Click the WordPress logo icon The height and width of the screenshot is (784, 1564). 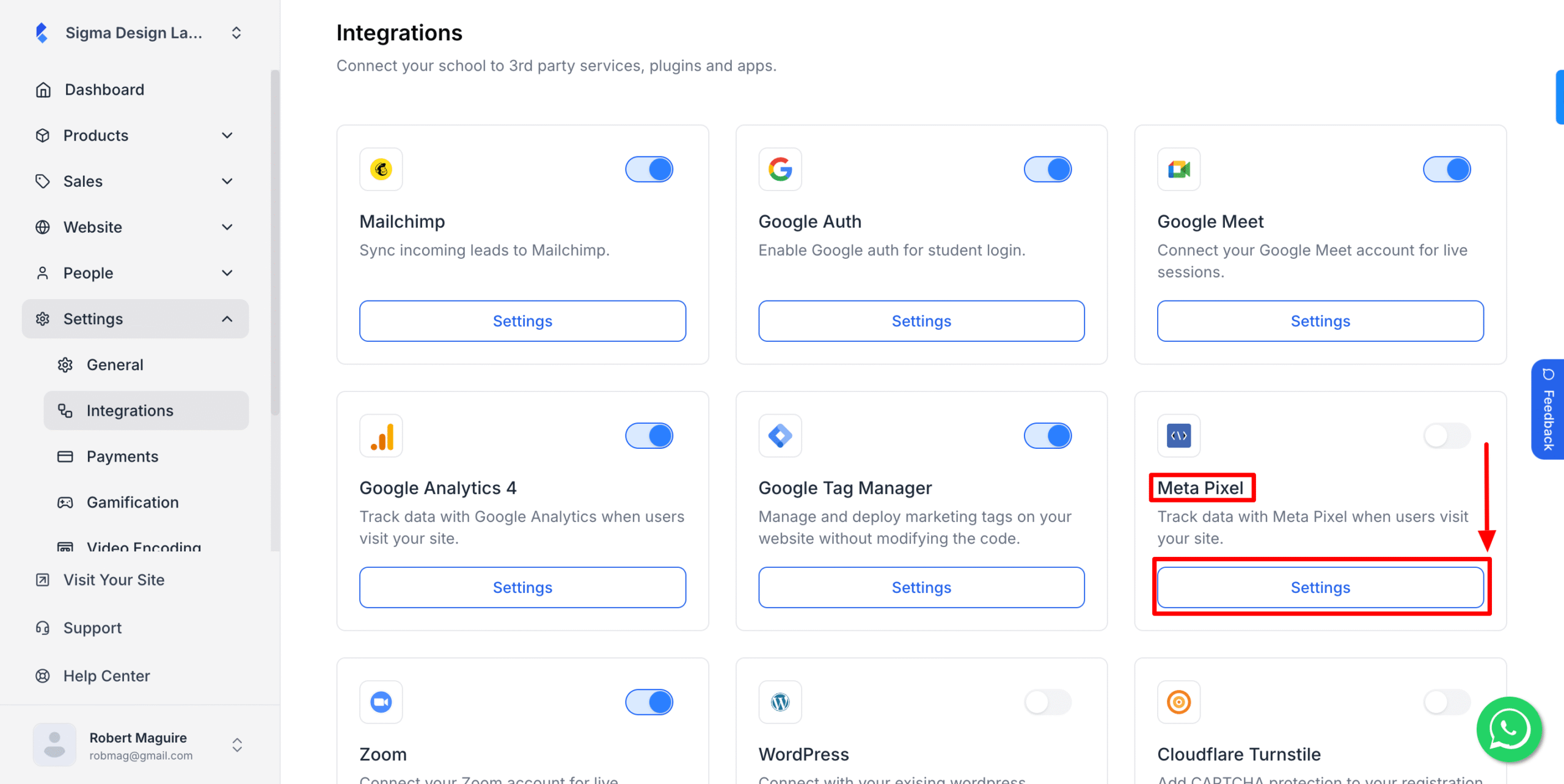click(x=780, y=702)
